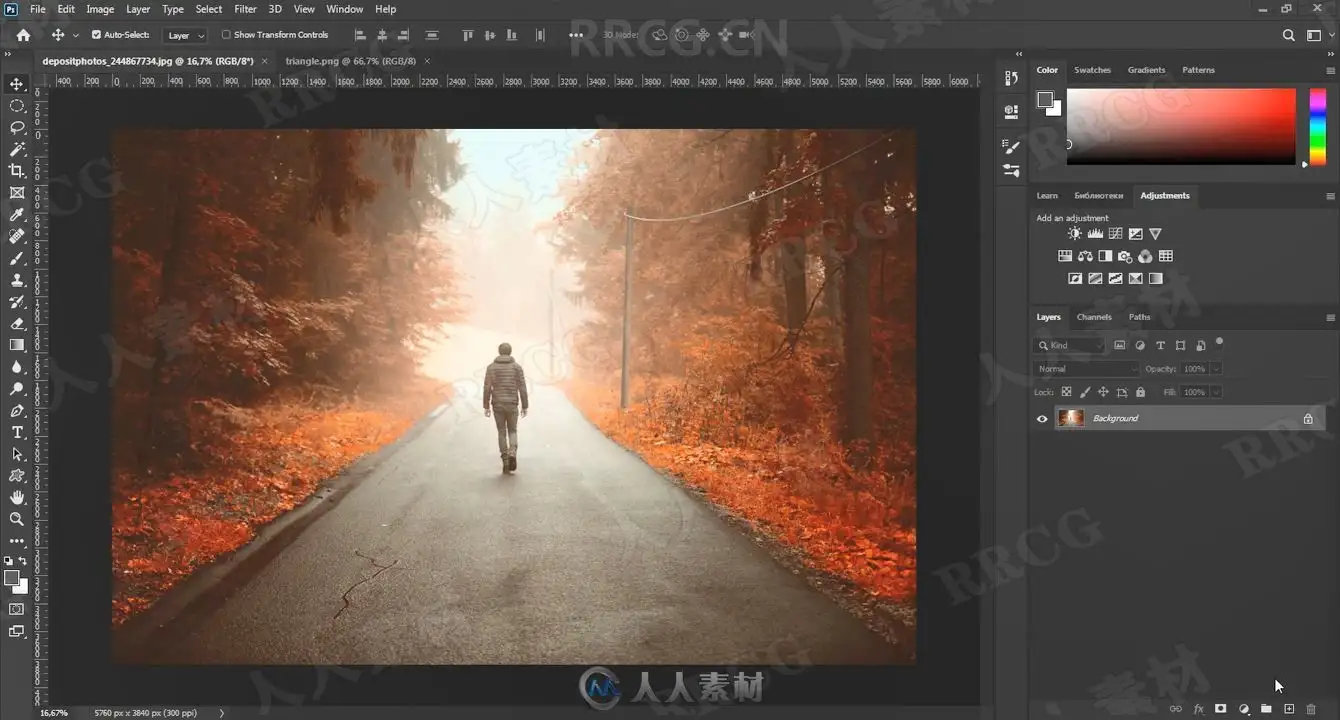Screen dimensions: 1340x720
Task: Toggle lock all padlock in Lock row
Action: [1140, 393]
